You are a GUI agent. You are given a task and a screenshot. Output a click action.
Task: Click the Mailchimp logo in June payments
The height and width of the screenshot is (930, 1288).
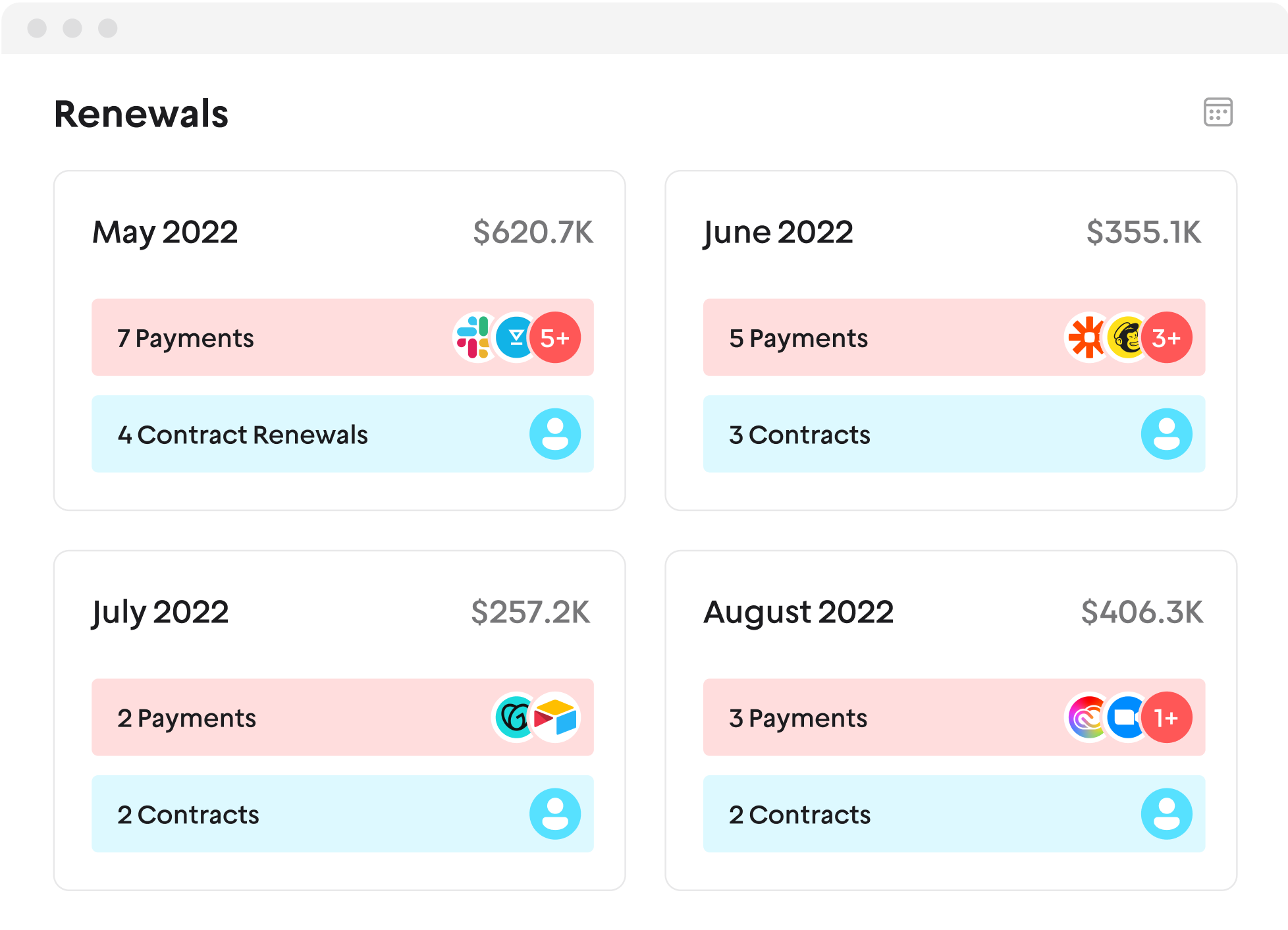(x=1127, y=337)
